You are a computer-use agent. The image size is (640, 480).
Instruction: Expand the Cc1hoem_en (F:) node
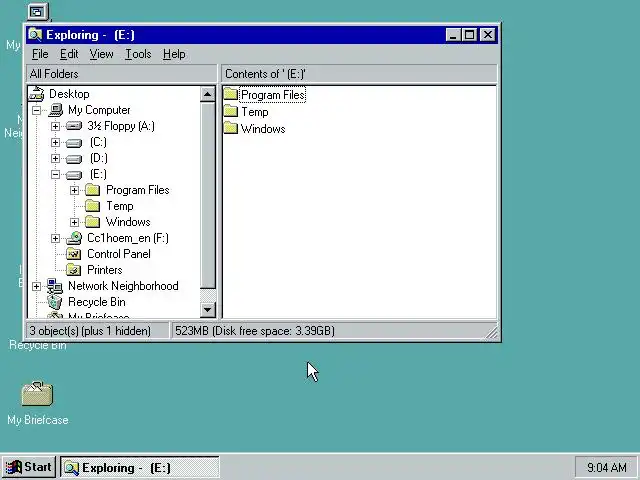point(56,238)
